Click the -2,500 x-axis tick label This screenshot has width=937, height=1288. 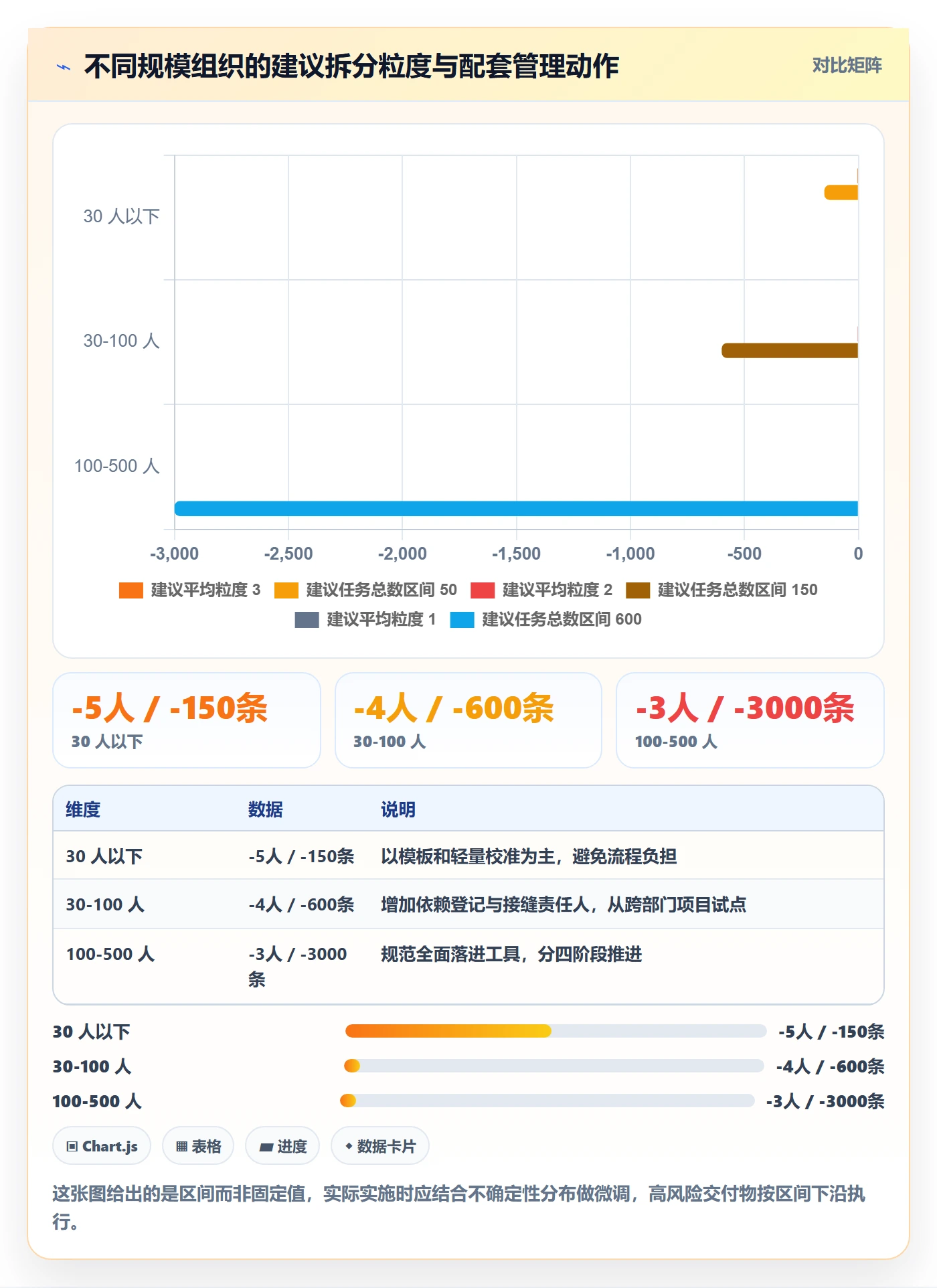[288, 554]
